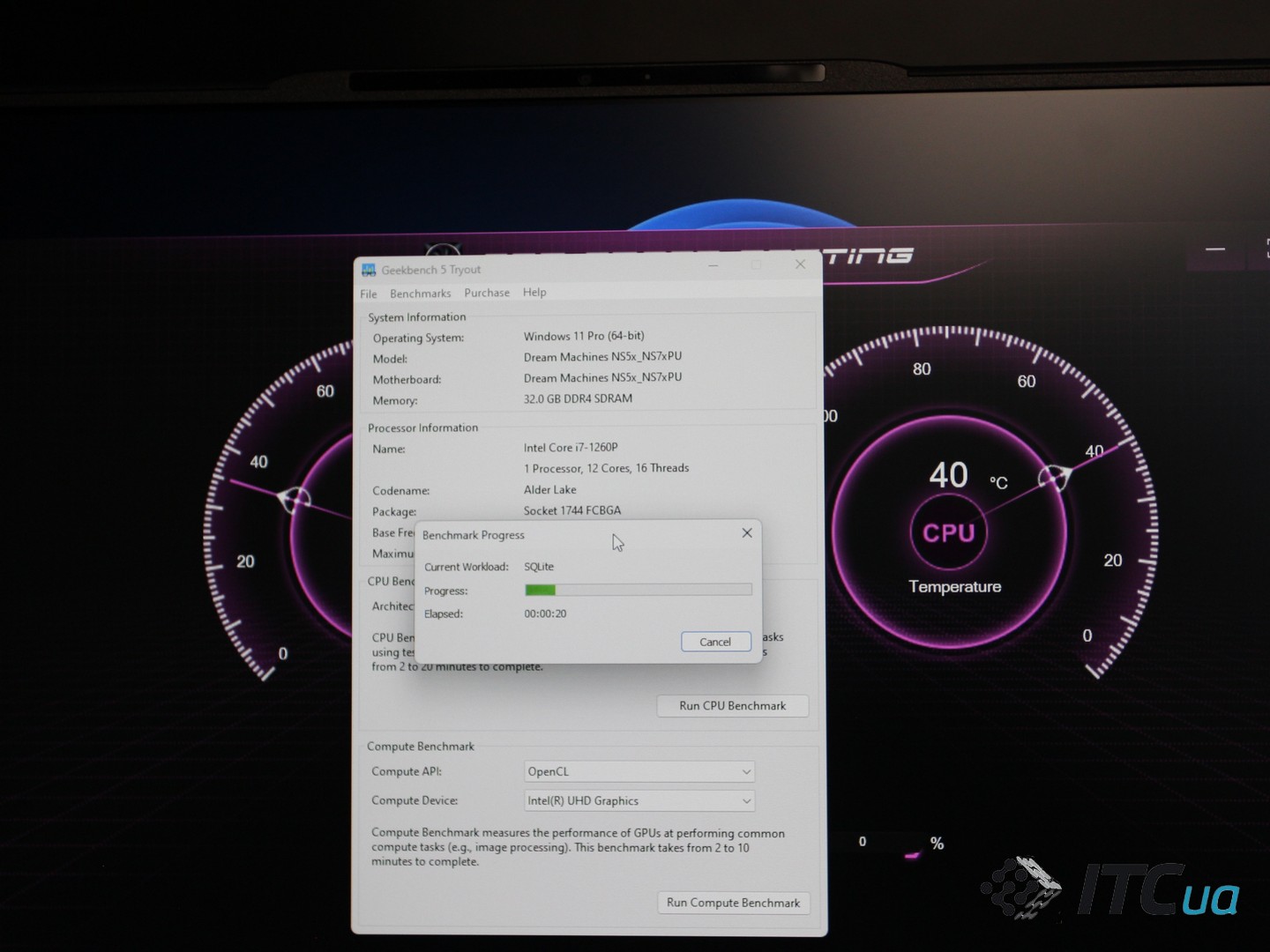Click the 'Socket 1744 FCBGA' package value
The width and height of the screenshot is (1270, 952).
coord(572,510)
